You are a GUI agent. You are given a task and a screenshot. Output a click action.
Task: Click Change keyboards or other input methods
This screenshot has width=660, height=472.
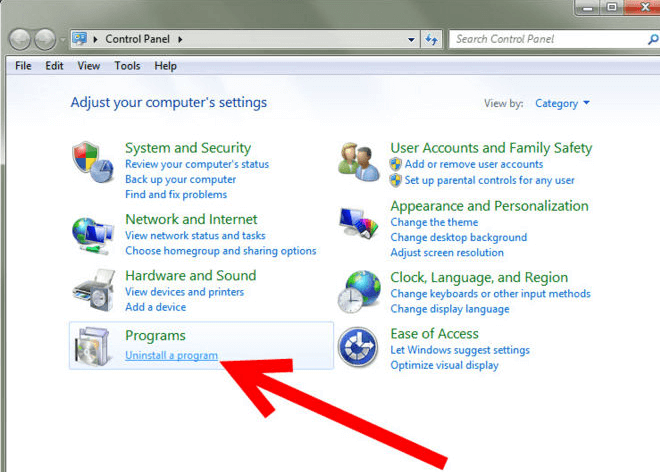tap(490, 293)
